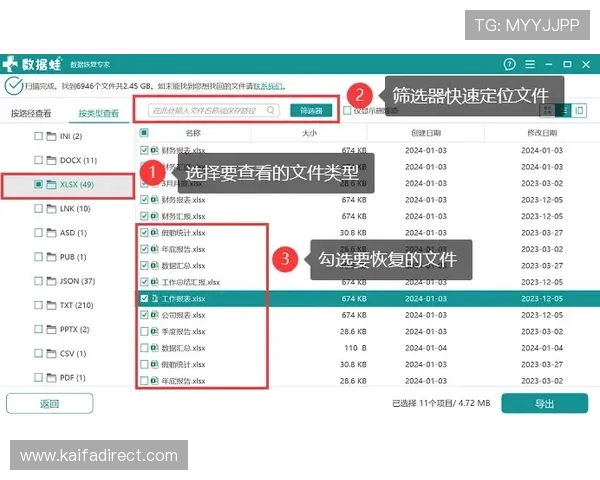Sort files by 修改日期 column header
This screenshot has width=600, height=480.
click(542, 132)
